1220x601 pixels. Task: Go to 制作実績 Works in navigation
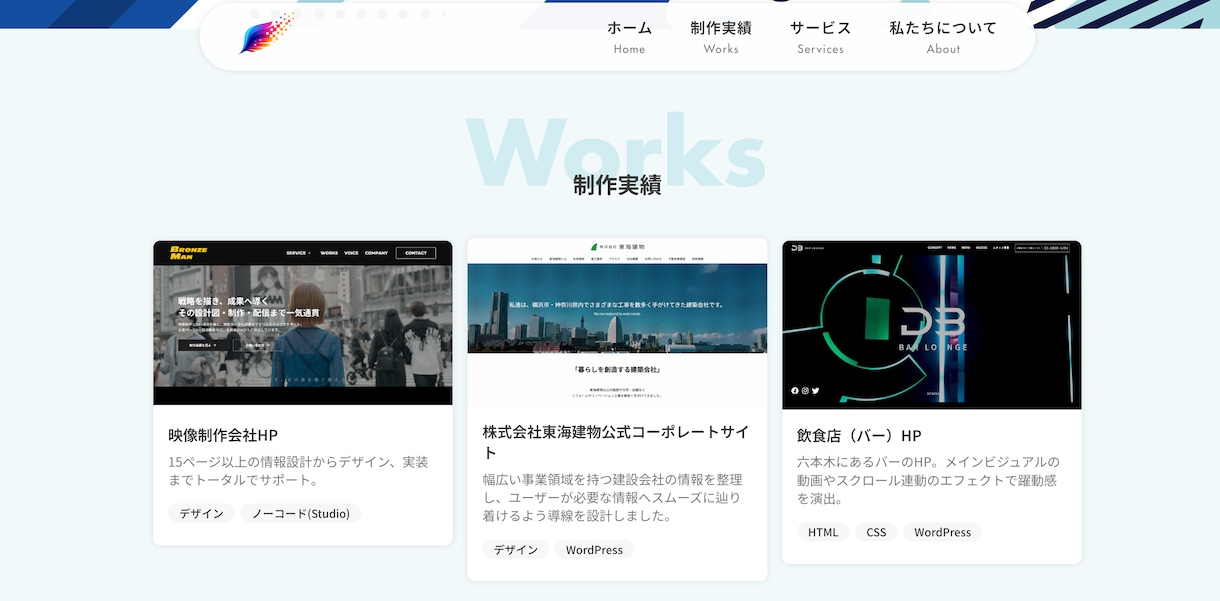[721, 37]
